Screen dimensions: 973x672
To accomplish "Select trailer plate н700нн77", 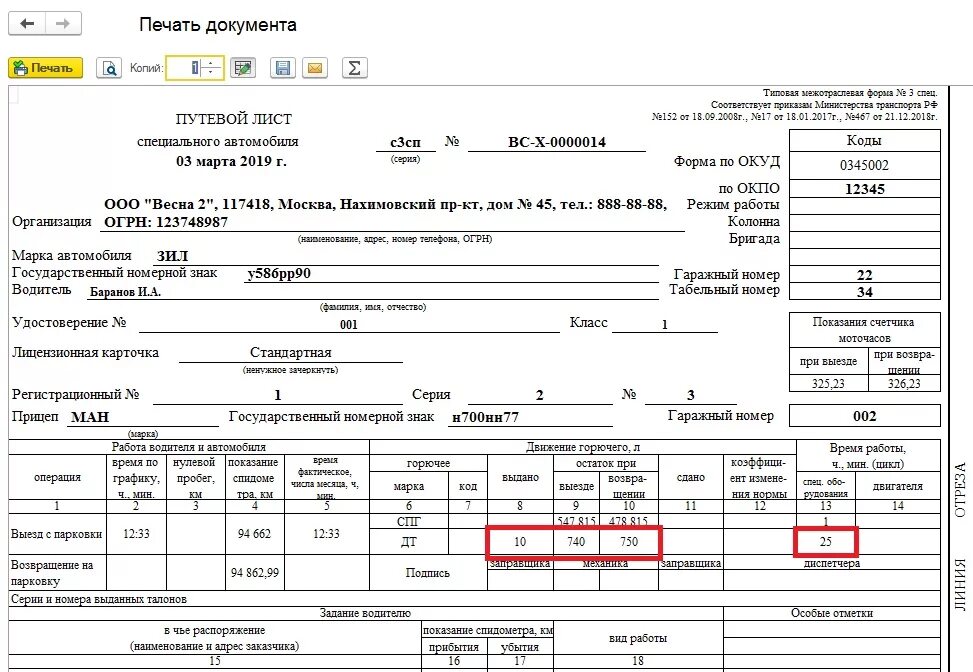I will tap(485, 417).
